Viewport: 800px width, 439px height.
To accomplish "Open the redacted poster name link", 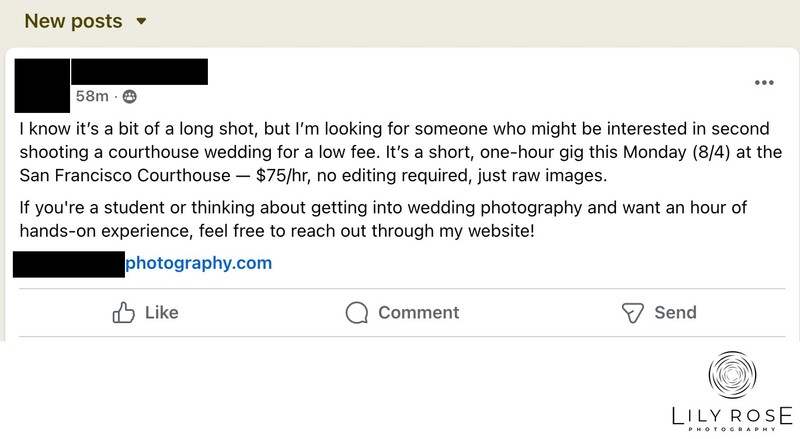I will coord(139,71).
